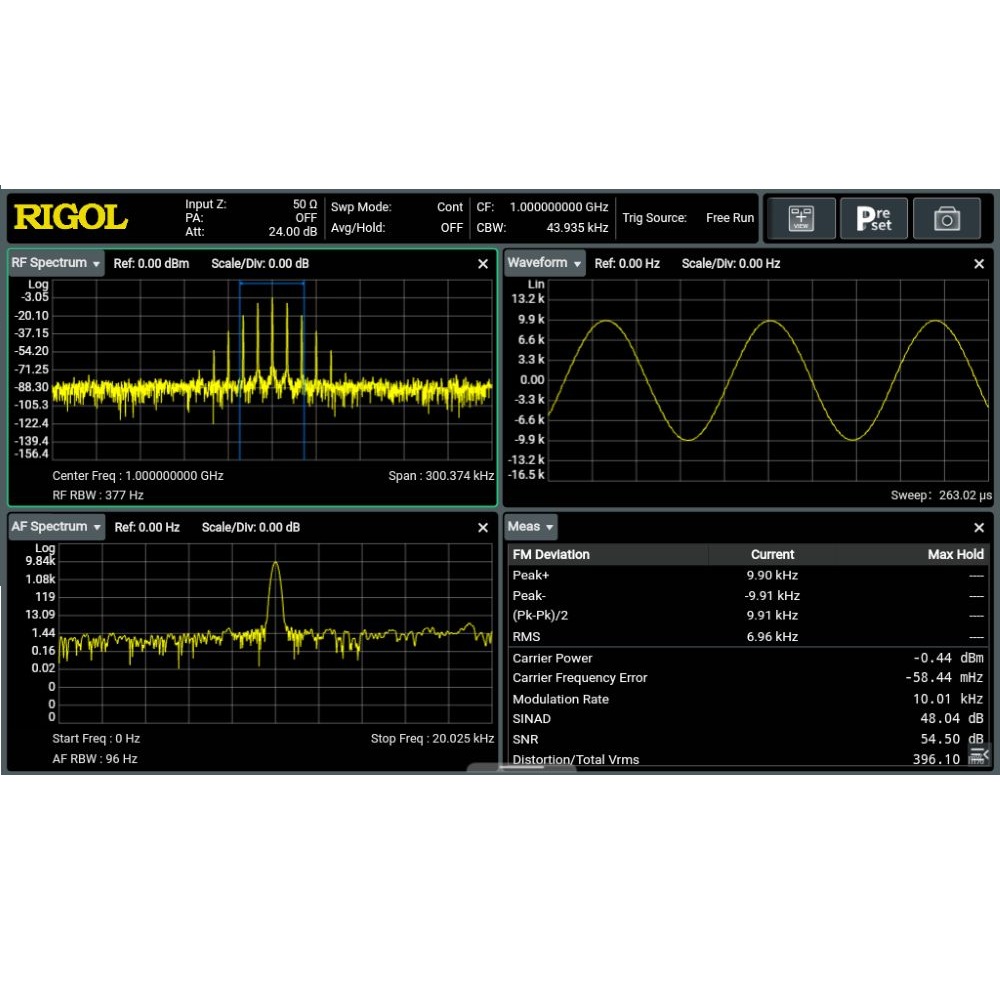The image size is (1000, 1000).
Task: Click the Modulation Rate row
Action: (748, 699)
